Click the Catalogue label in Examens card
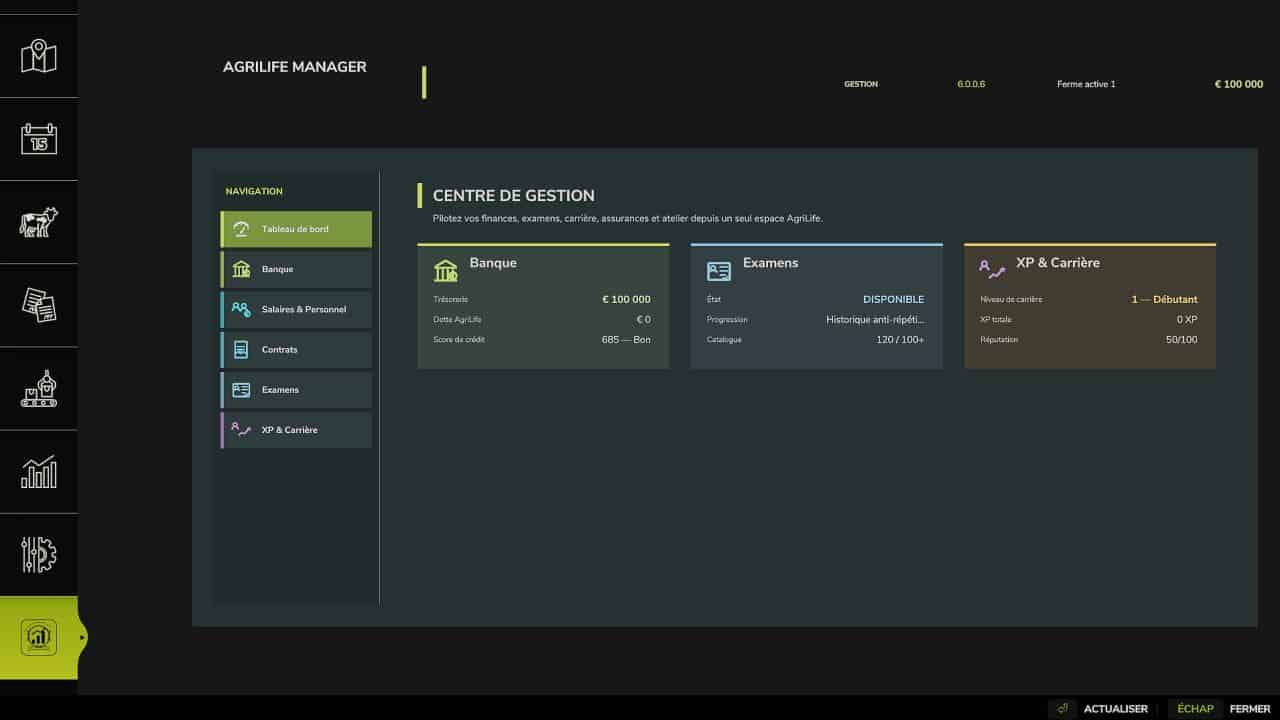The image size is (1280, 720). (724, 340)
